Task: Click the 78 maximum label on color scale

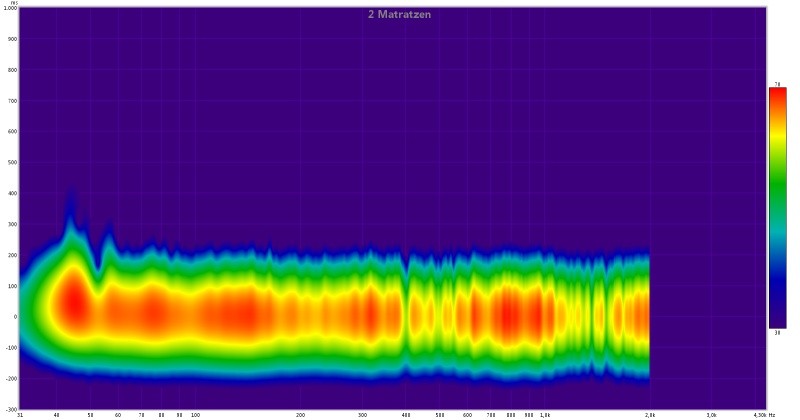Action: (x=777, y=85)
